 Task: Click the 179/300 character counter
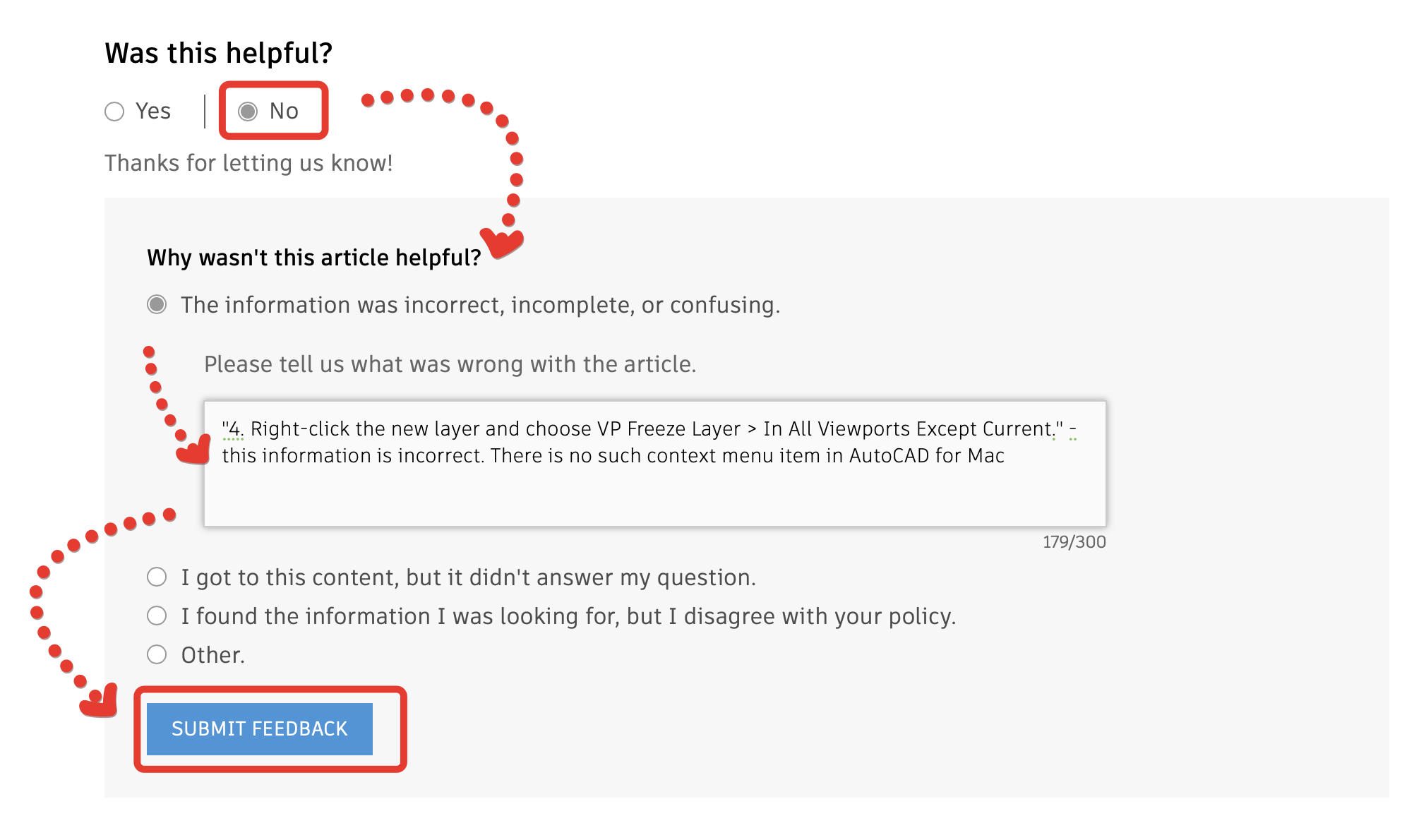pos(1074,541)
